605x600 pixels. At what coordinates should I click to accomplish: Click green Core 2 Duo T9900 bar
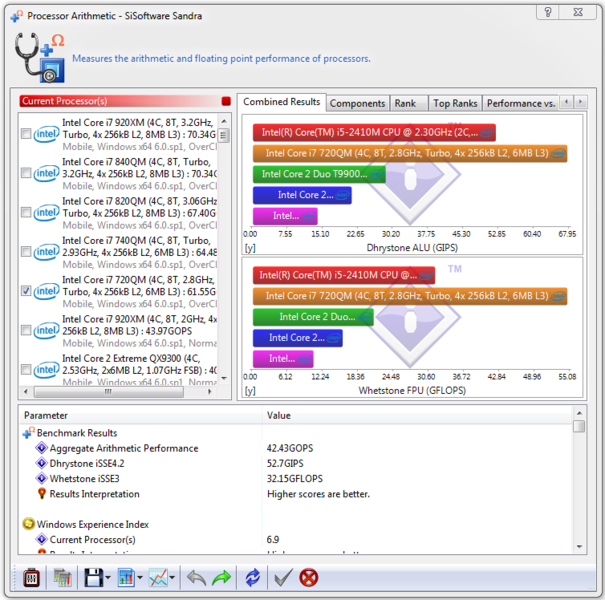pyautogui.click(x=319, y=174)
